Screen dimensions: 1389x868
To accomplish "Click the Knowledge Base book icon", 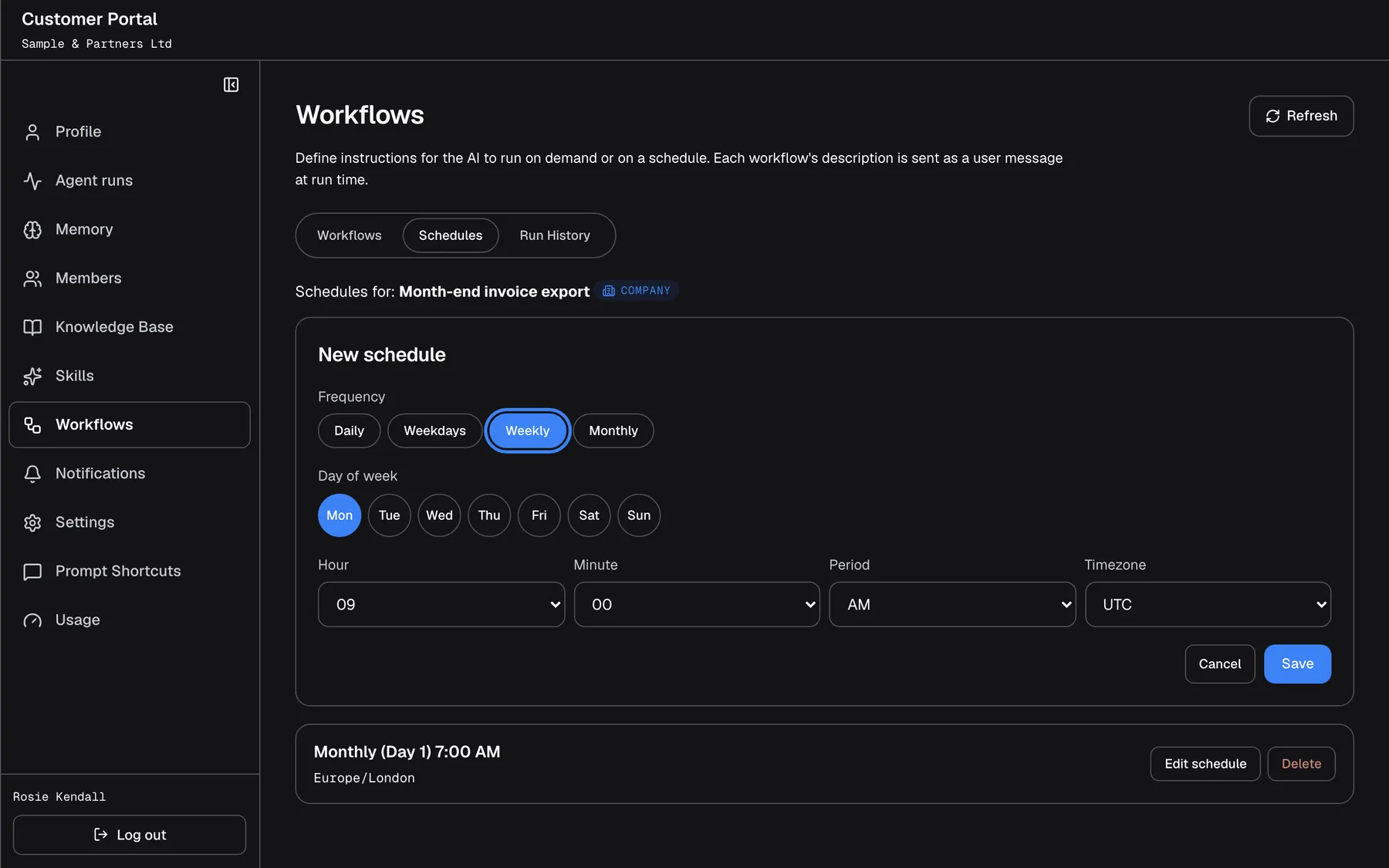I will [32, 327].
